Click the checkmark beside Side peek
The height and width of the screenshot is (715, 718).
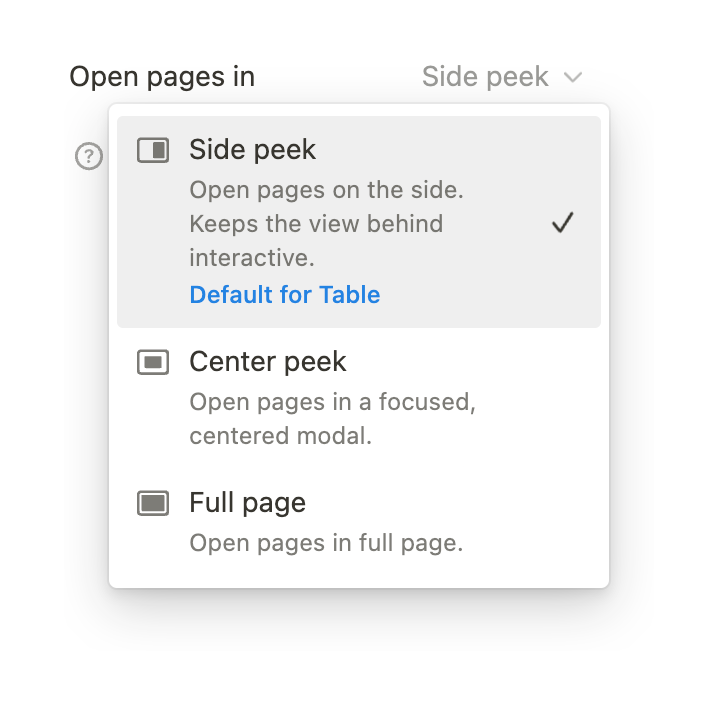click(563, 223)
